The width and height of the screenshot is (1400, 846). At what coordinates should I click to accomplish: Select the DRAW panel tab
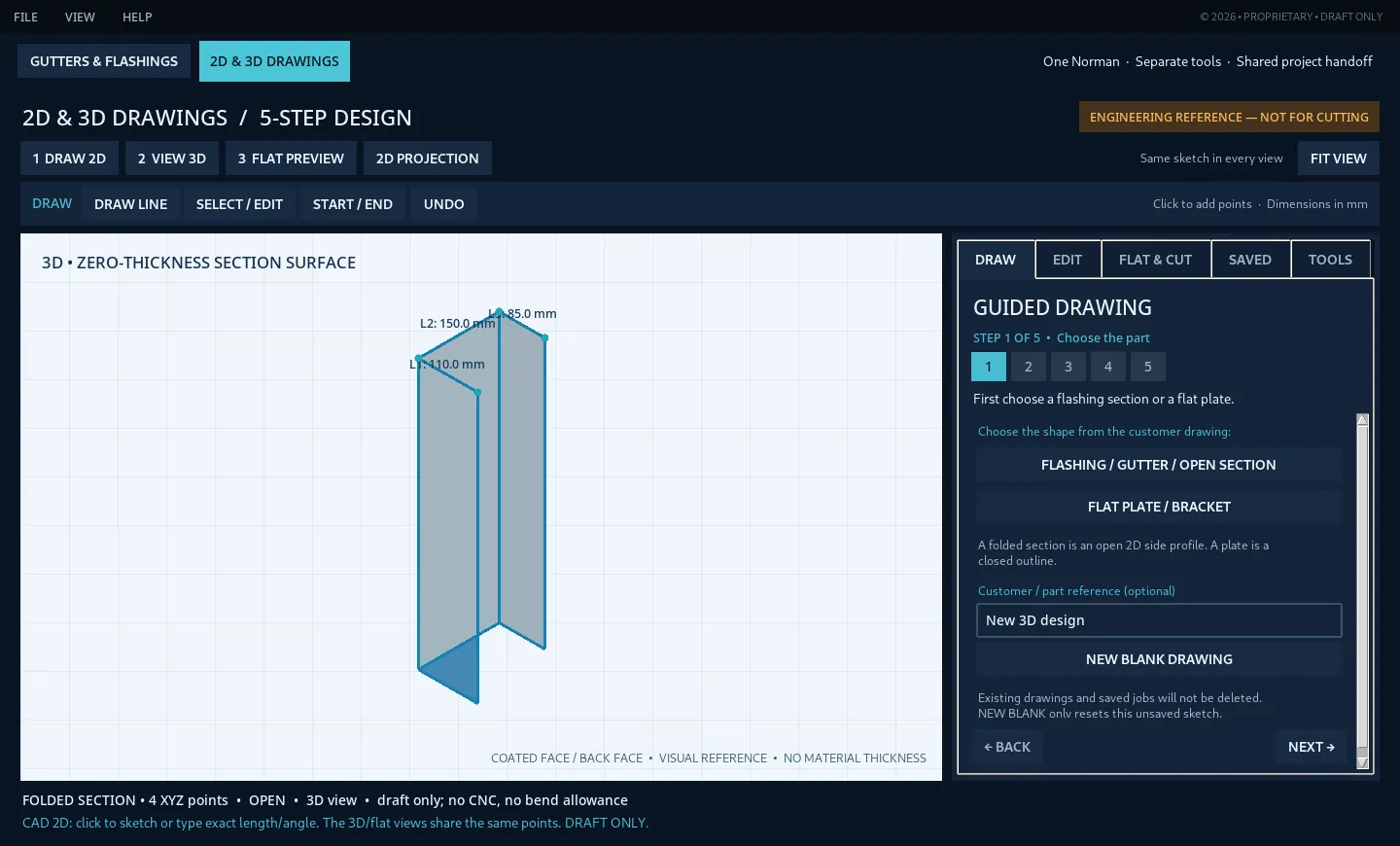coord(996,260)
